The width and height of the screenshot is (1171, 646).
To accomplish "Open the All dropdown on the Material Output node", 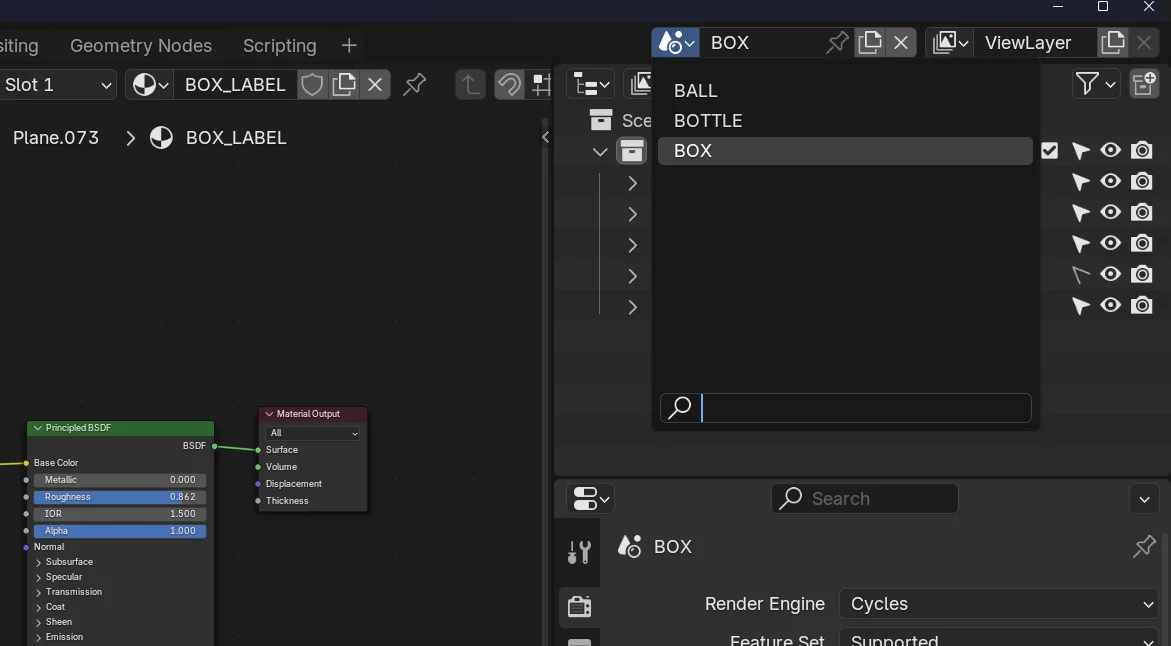I will click(x=311, y=432).
